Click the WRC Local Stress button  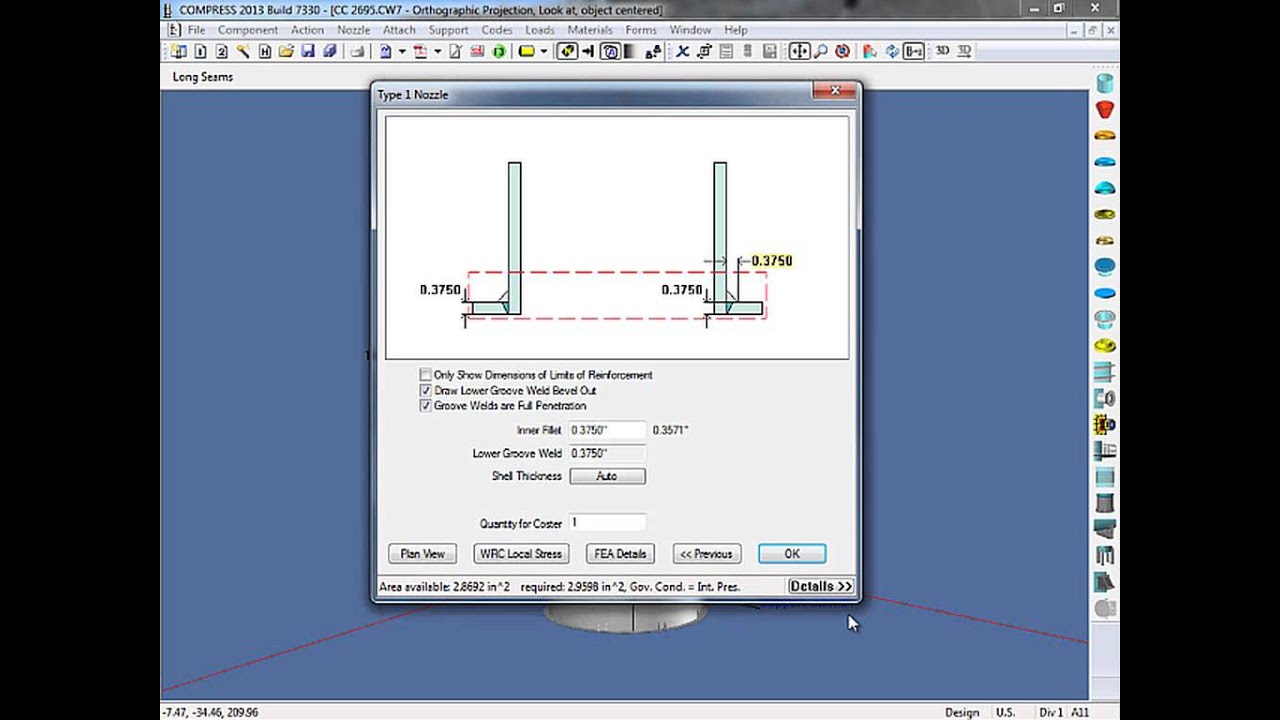521,553
